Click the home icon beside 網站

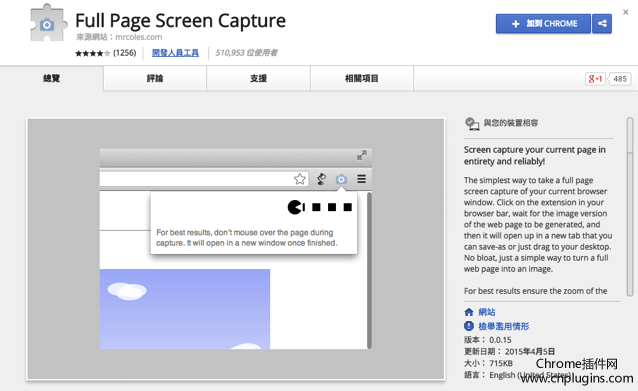pos(469,312)
